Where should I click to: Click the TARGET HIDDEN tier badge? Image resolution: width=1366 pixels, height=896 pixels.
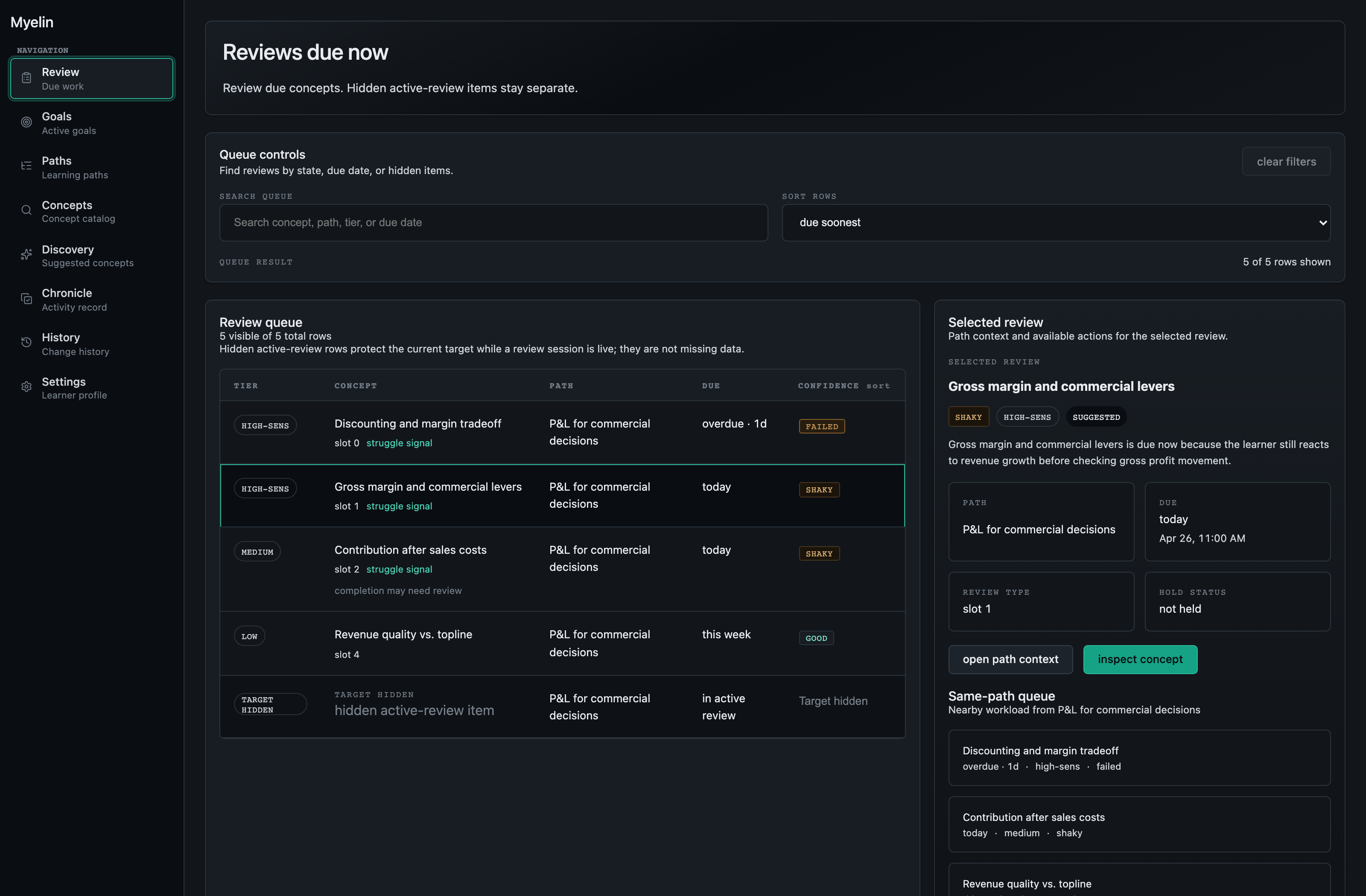[270, 704]
